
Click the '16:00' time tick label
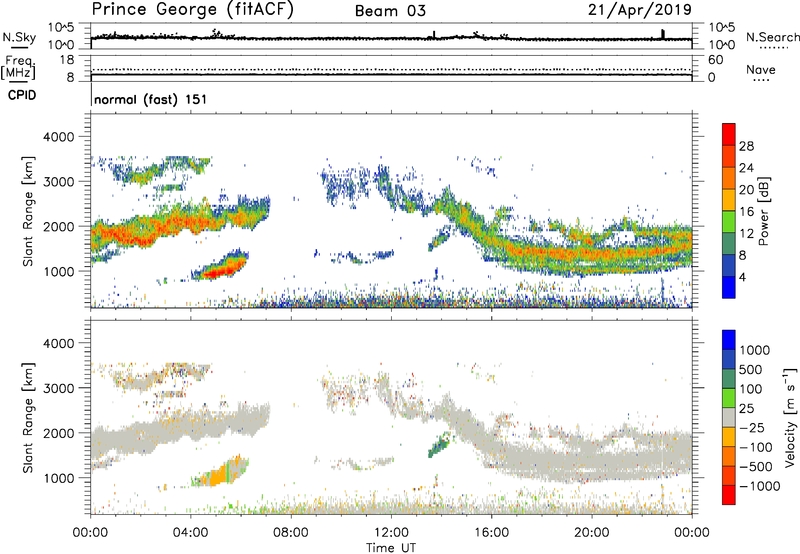[x=491, y=533]
